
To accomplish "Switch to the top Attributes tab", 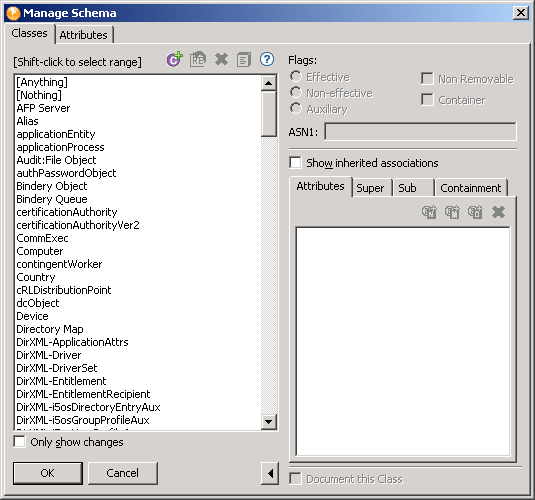I will click(84, 35).
